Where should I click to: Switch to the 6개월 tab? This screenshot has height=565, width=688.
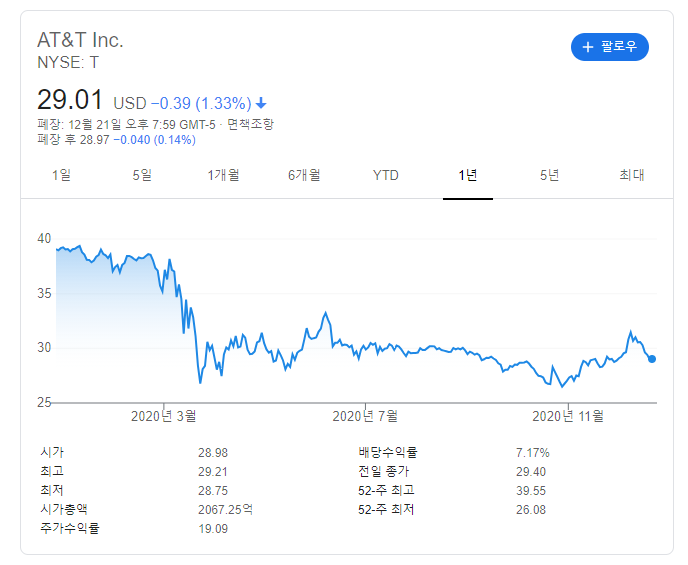(304, 175)
